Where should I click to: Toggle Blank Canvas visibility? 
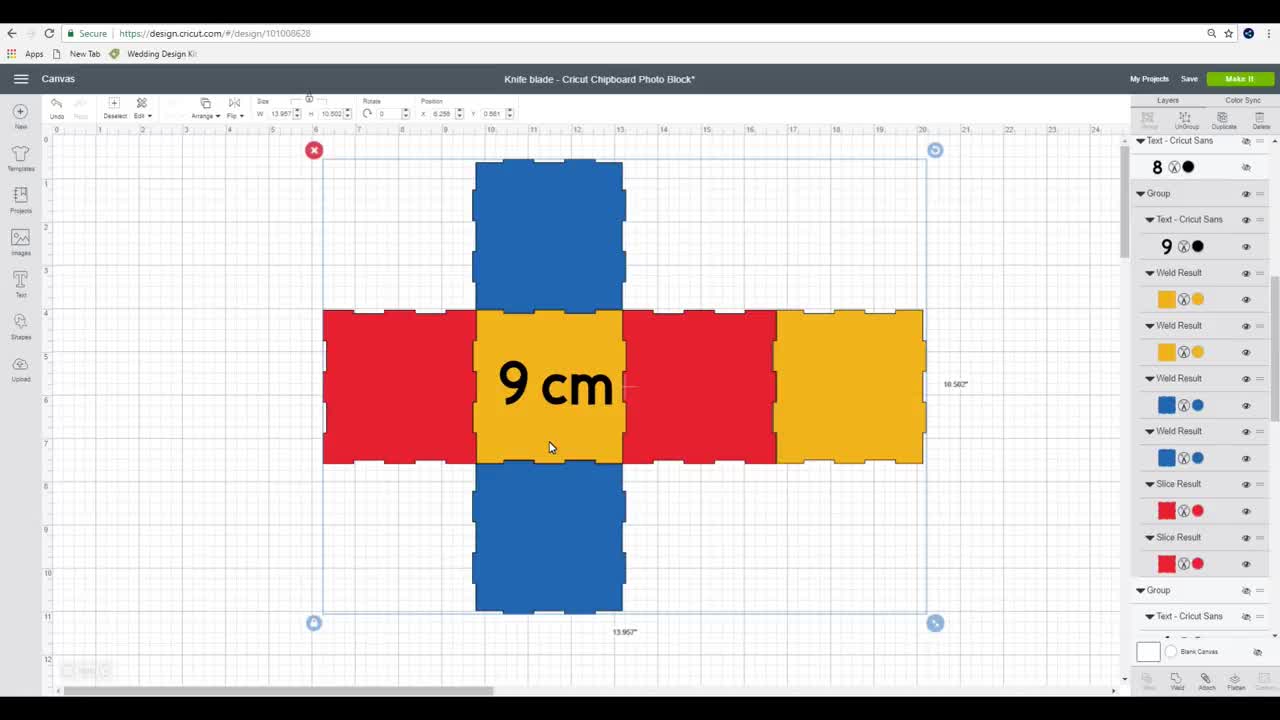pos(1258,652)
